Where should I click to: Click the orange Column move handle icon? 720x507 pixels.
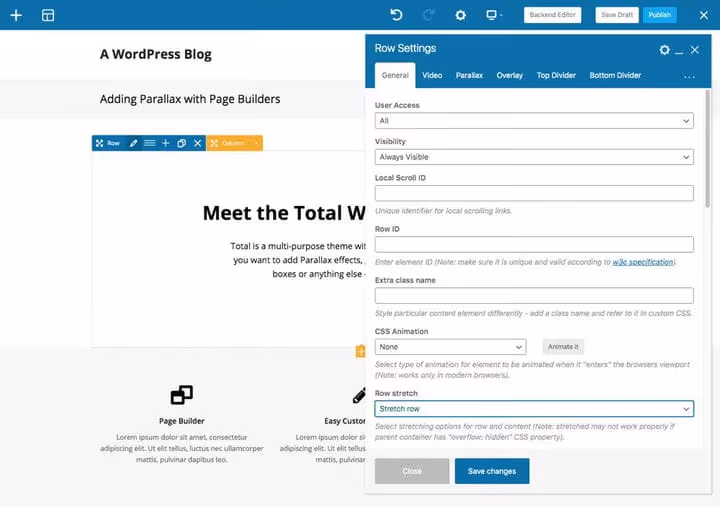click(x=214, y=143)
